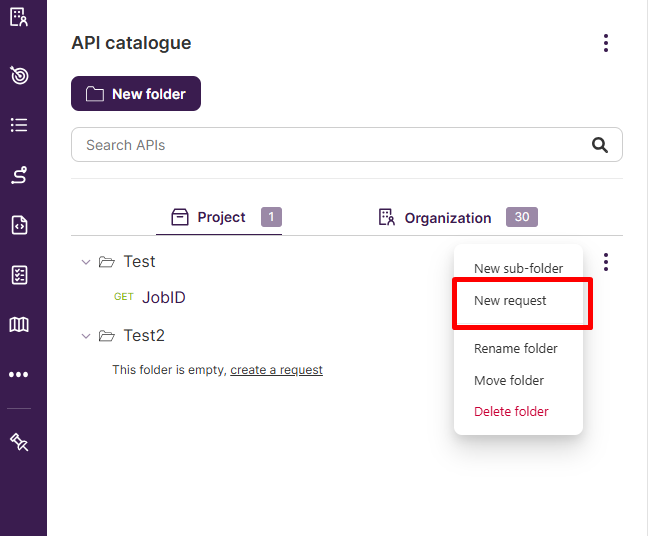Open the winding path icon in sidebar
This screenshot has height=536, width=667.
coord(19,175)
